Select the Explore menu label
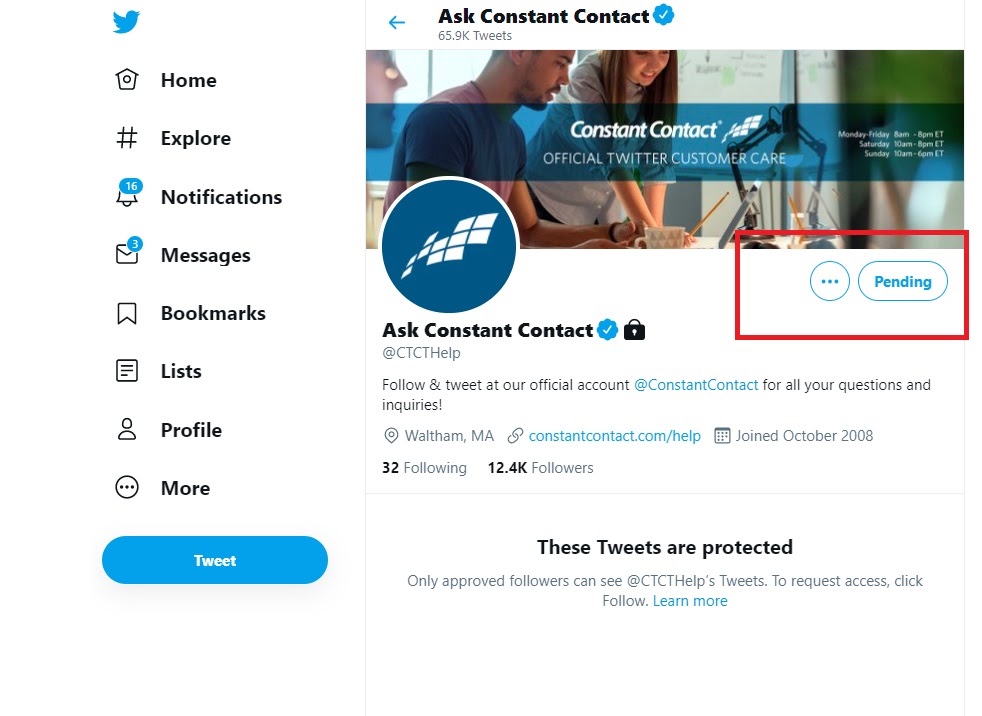This screenshot has width=982, height=716. tap(195, 138)
